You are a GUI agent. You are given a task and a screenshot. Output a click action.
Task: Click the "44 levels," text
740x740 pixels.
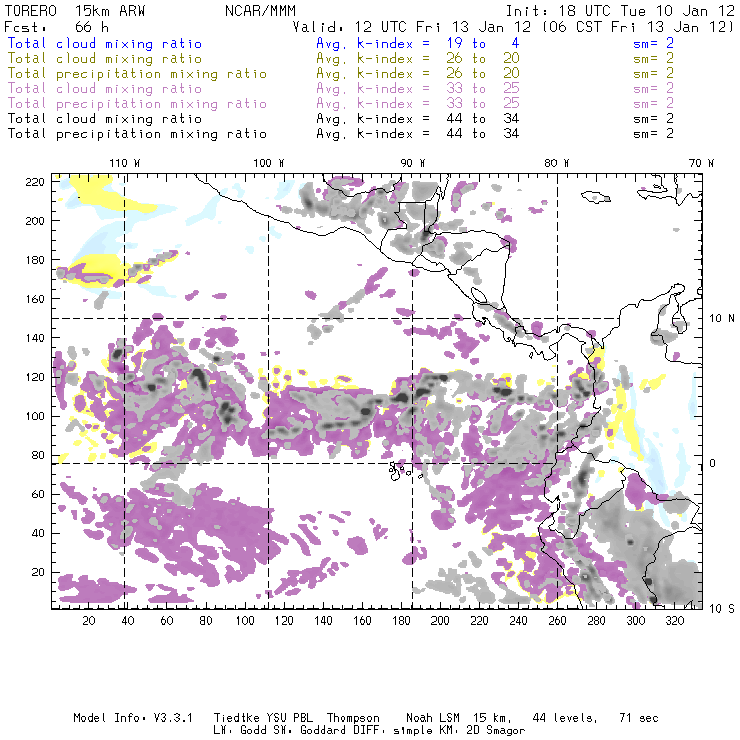pos(565,718)
